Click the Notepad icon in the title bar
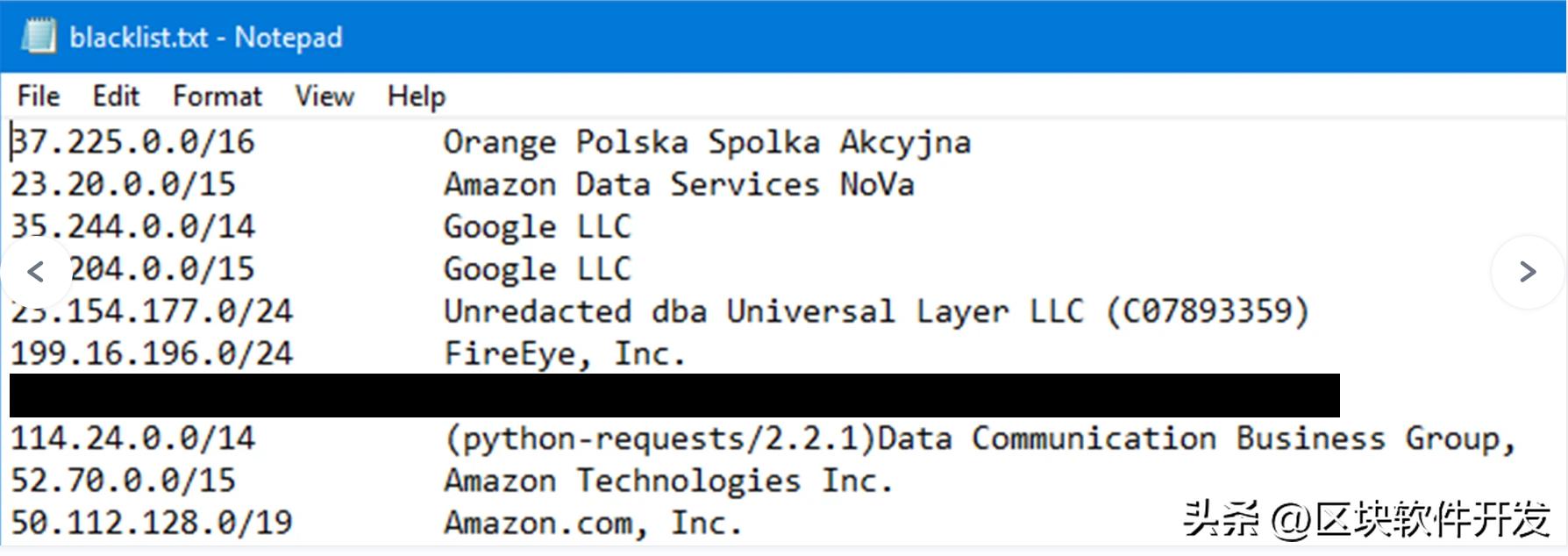This screenshot has width=1568, height=556. 38,37
